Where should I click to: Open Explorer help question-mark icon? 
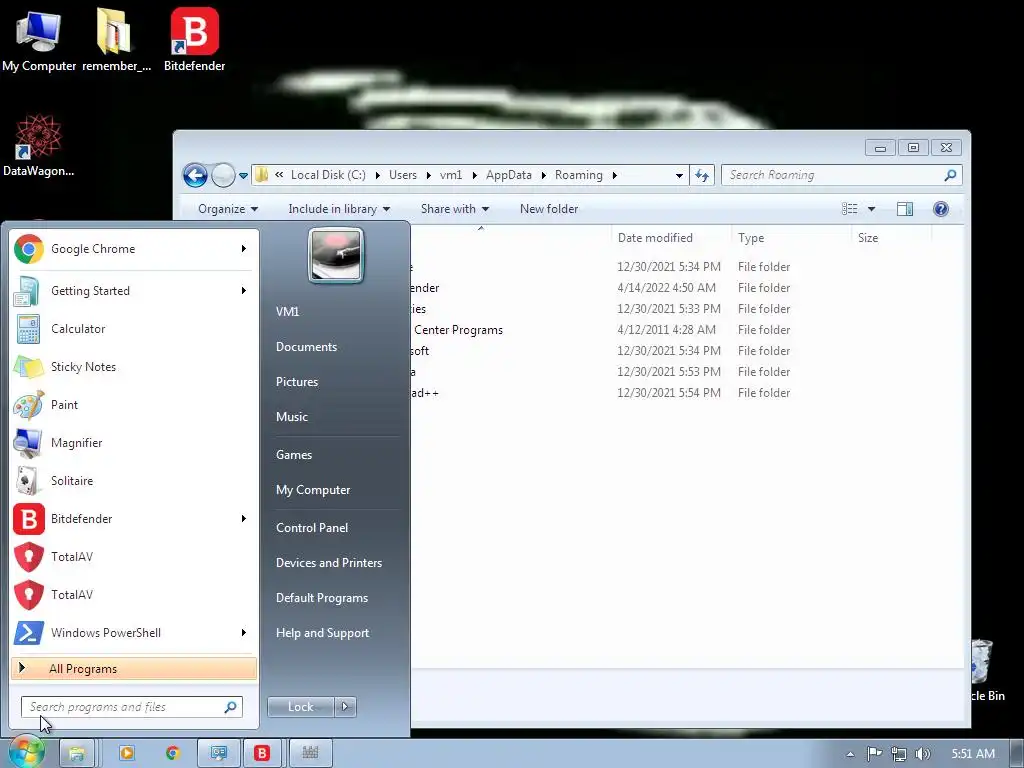940,209
